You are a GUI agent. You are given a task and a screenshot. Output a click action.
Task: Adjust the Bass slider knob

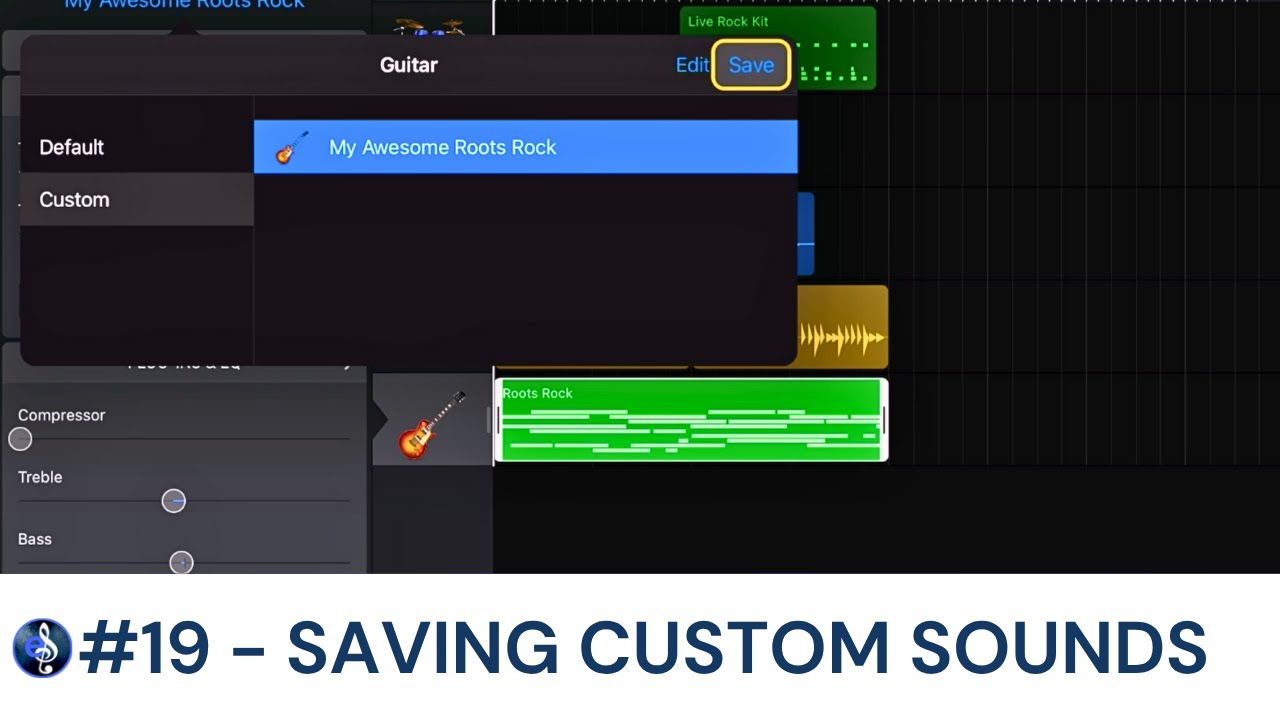tap(181, 563)
